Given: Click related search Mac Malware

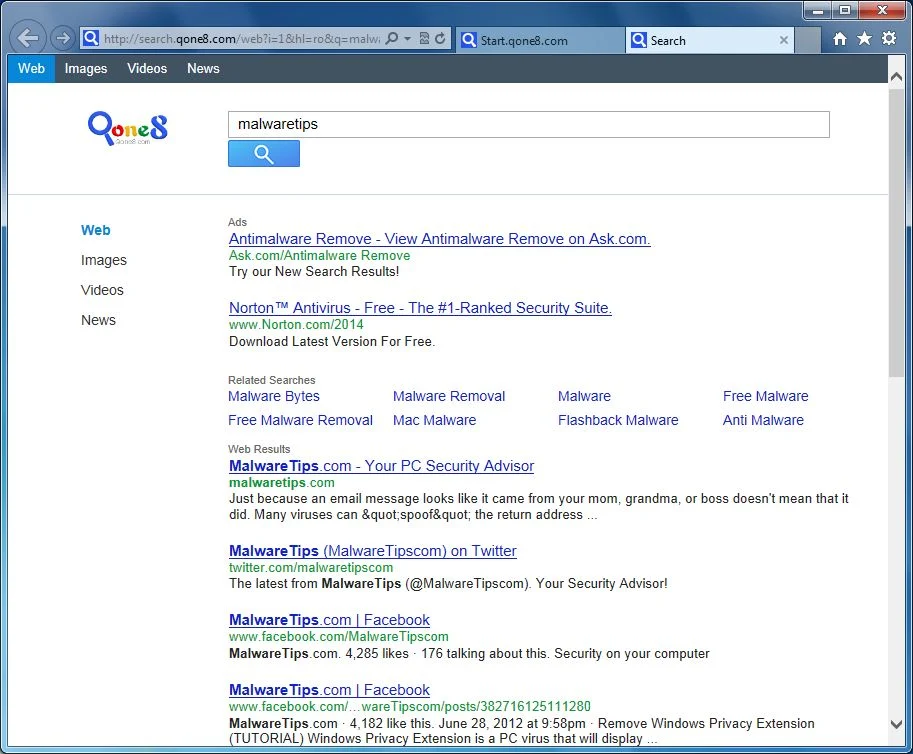Looking at the screenshot, I should (434, 420).
